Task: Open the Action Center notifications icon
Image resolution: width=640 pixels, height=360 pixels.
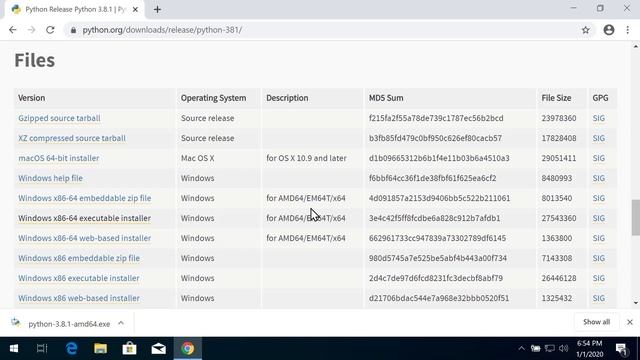Action: (x=621, y=349)
